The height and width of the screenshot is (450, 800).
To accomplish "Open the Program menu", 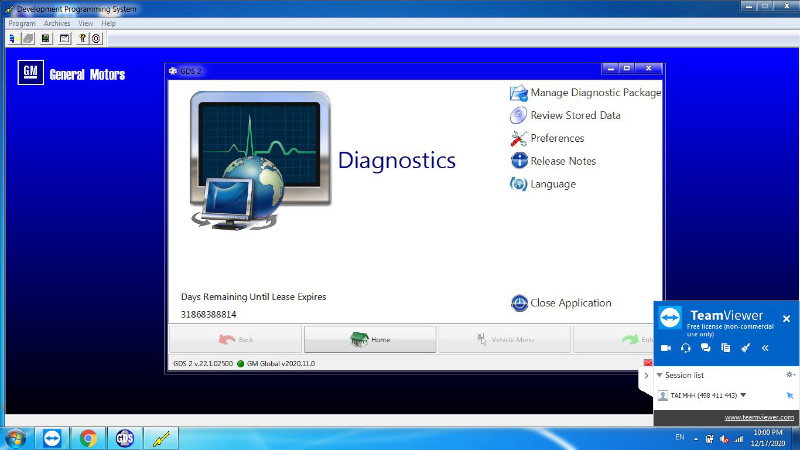I will (22, 23).
